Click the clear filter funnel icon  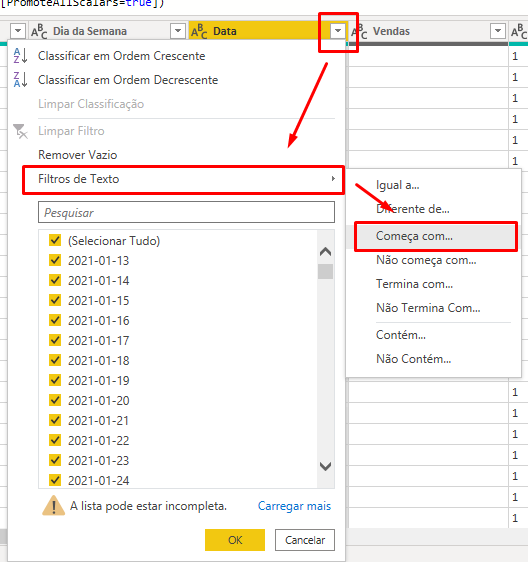(20, 131)
